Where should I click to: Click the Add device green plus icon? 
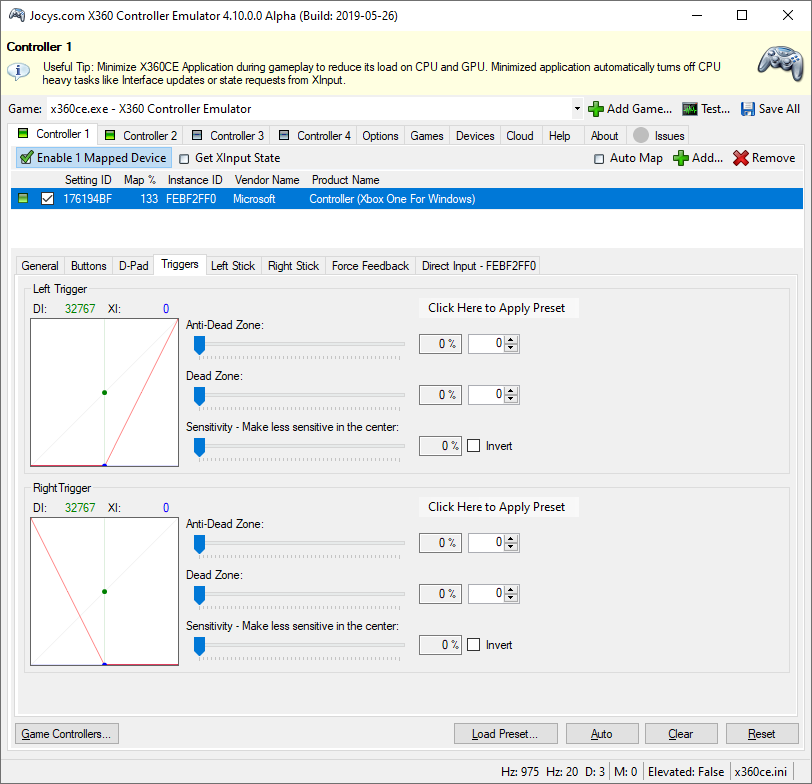click(681, 158)
